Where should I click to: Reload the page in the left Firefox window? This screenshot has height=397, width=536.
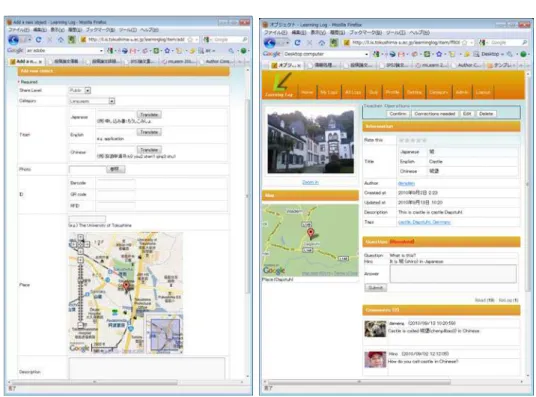(38, 40)
